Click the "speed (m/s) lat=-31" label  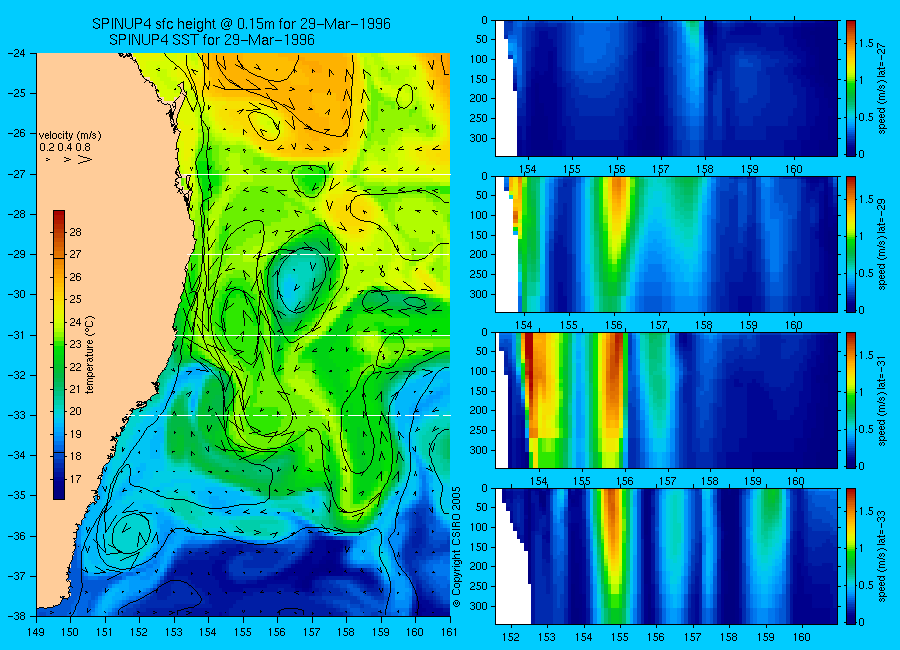point(882,400)
